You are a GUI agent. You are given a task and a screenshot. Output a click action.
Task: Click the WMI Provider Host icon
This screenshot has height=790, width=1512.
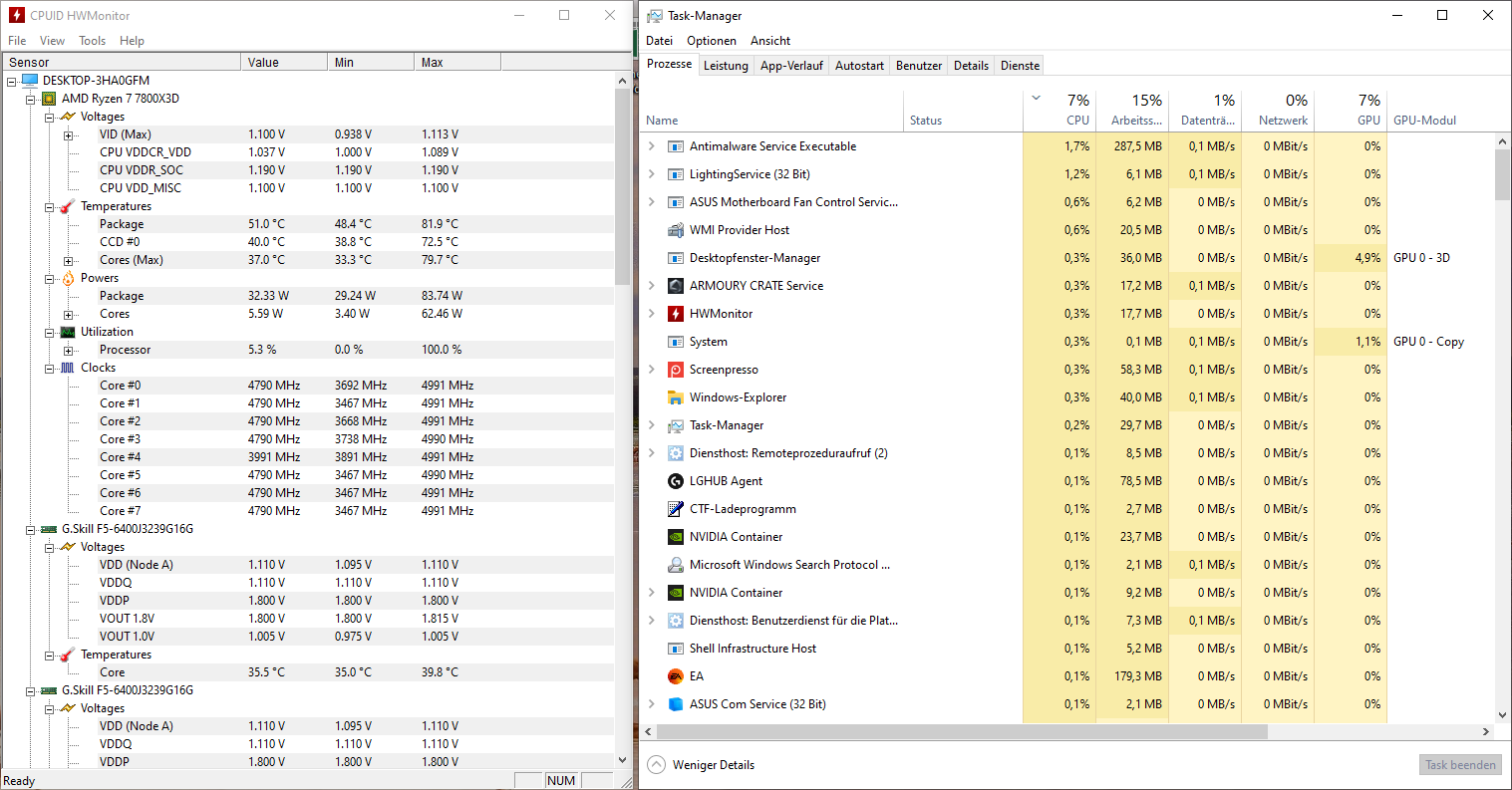(676, 230)
